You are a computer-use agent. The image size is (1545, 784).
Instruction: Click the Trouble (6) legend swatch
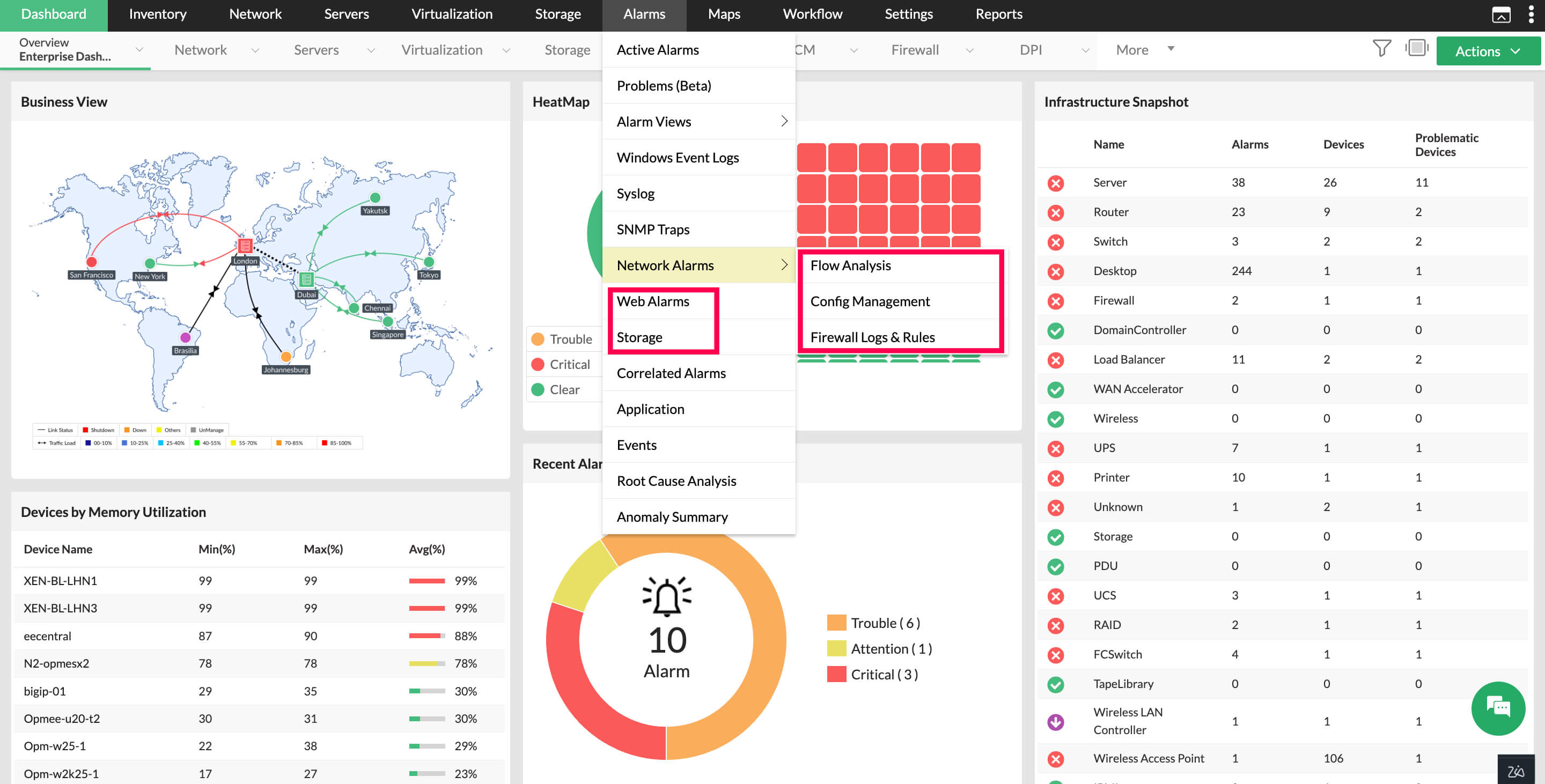click(836, 623)
